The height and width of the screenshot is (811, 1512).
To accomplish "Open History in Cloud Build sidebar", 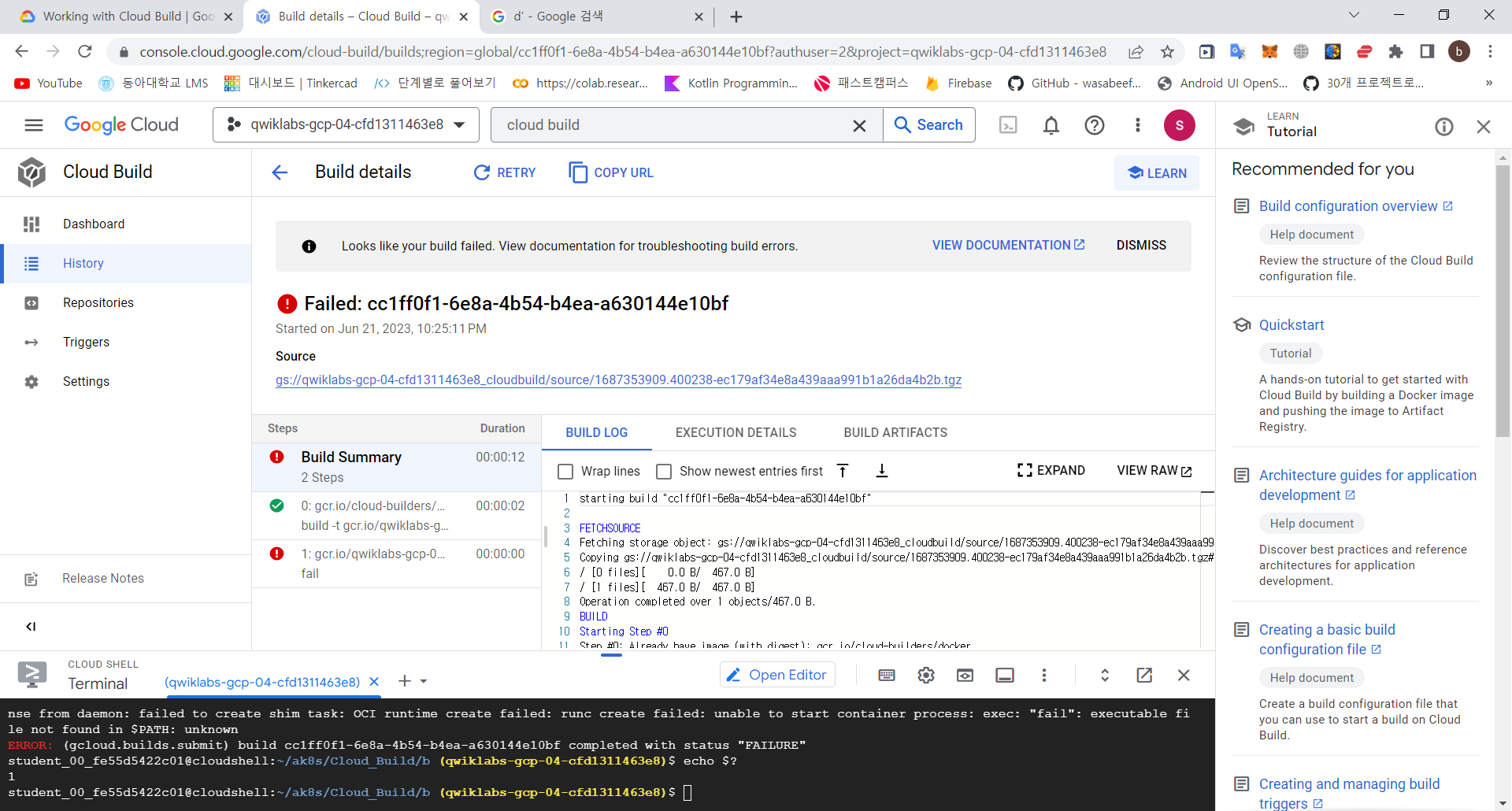I will 126,264.
